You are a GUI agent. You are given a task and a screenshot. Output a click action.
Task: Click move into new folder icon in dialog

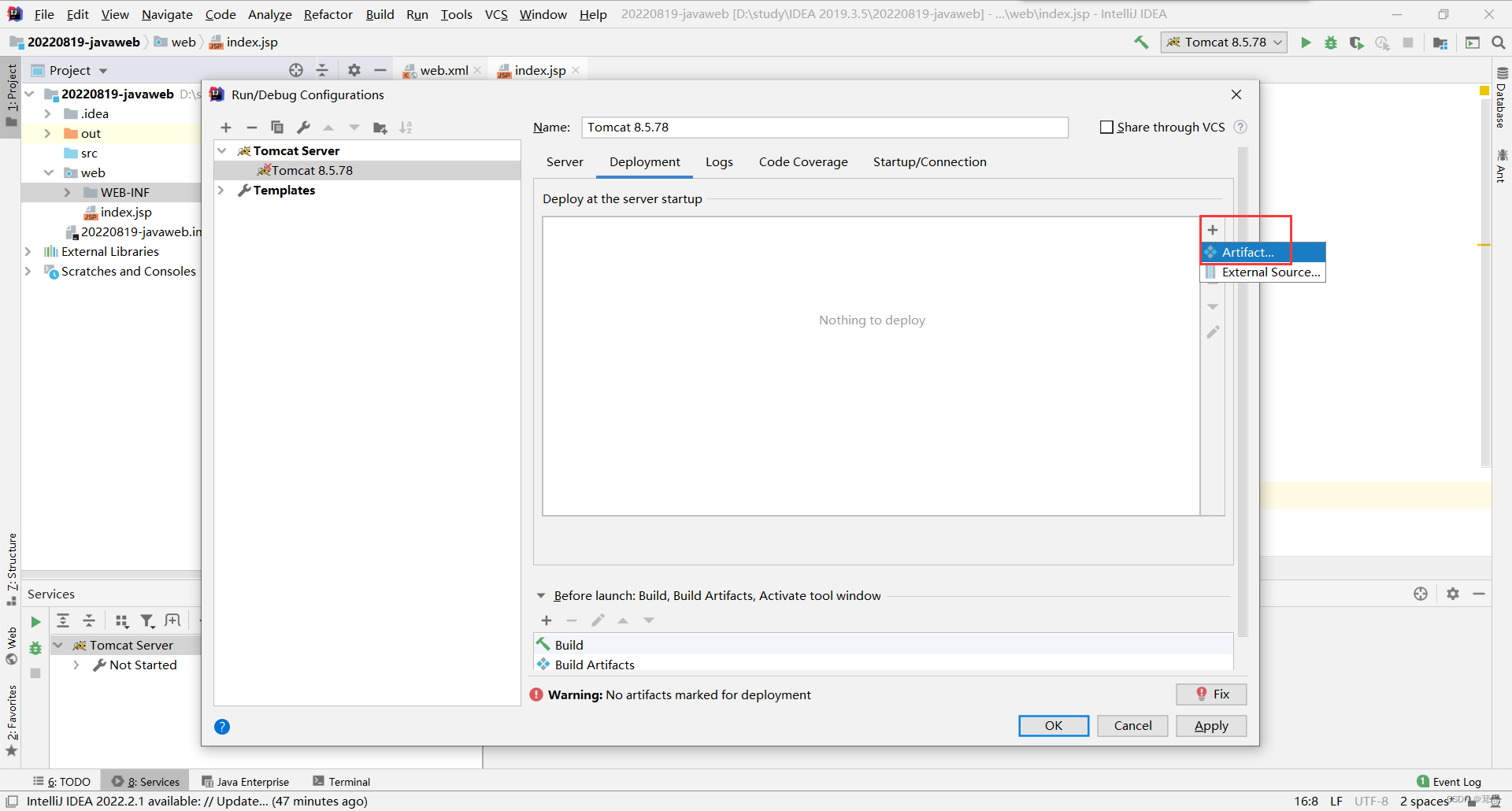(x=380, y=128)
